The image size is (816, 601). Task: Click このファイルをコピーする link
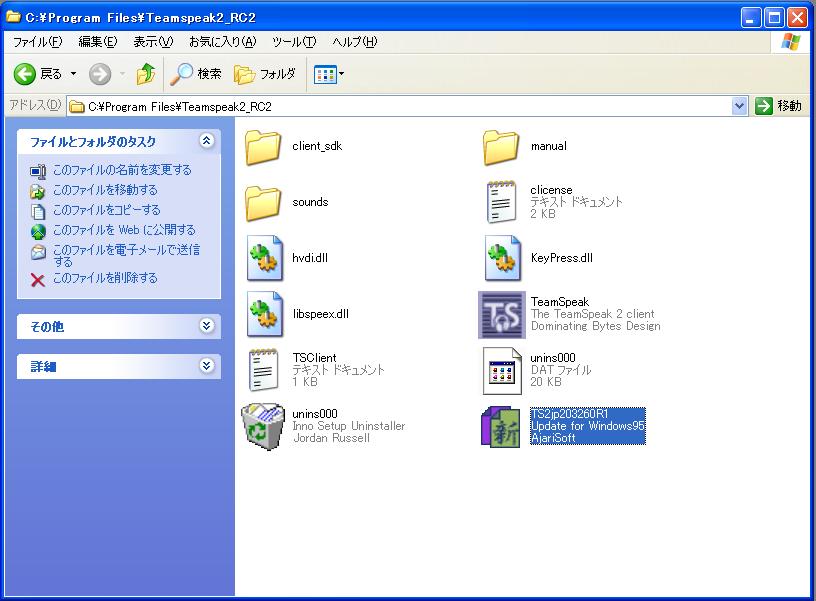tap(107, 210)
